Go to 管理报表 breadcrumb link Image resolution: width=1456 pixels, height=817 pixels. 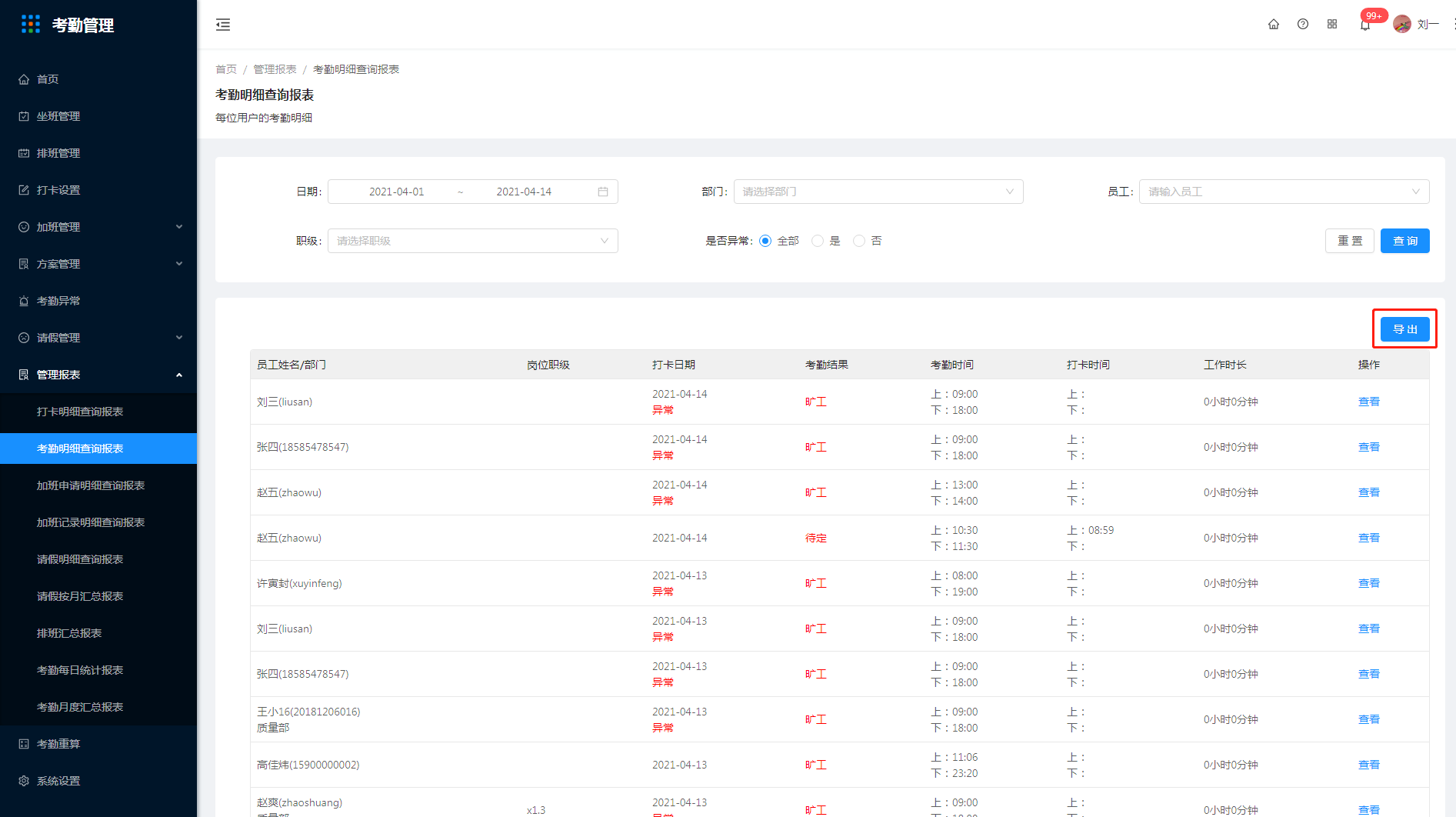(x=275, y=69)
